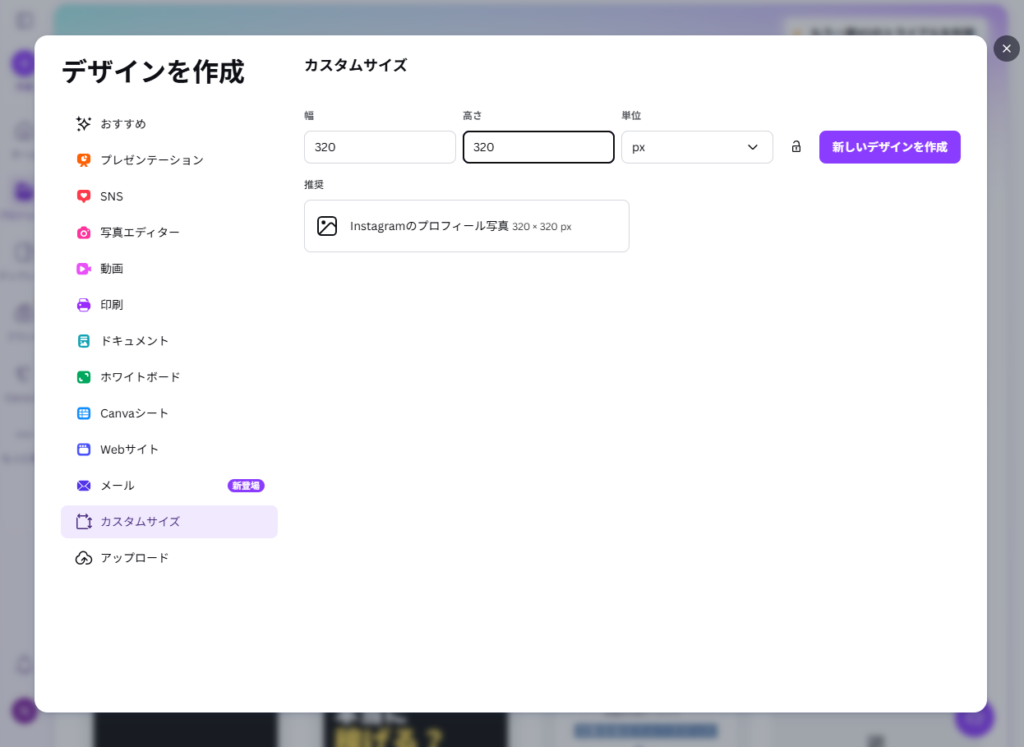Image resolution: width=1024 pixels, height=747 pixels.
Task: Click the 印刷 printer icon
Action: 84,305
